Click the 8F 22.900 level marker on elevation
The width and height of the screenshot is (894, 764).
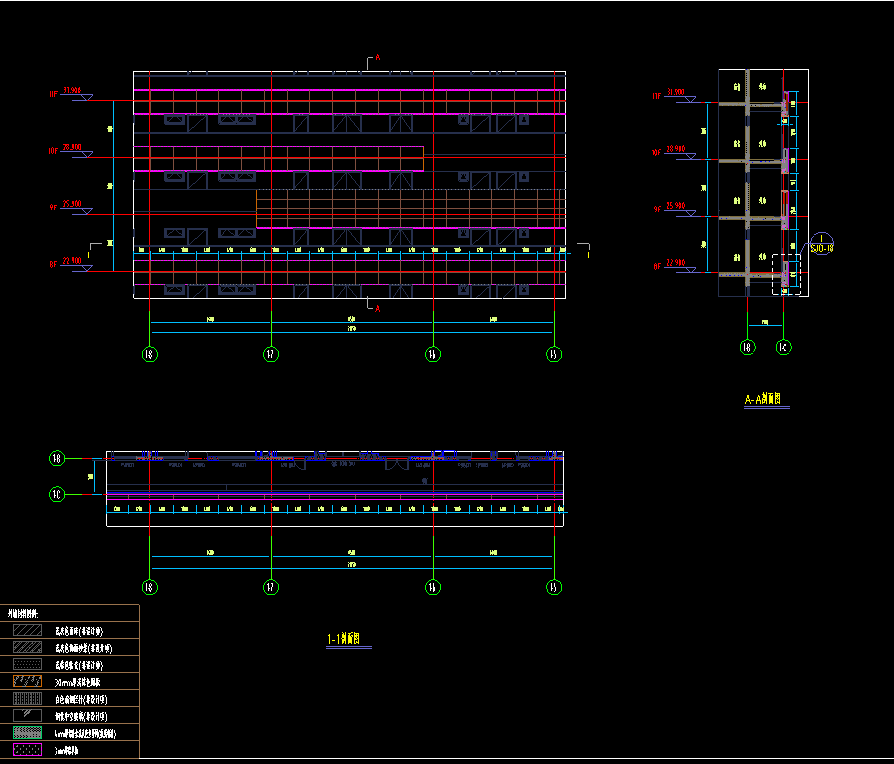[71, 264]
